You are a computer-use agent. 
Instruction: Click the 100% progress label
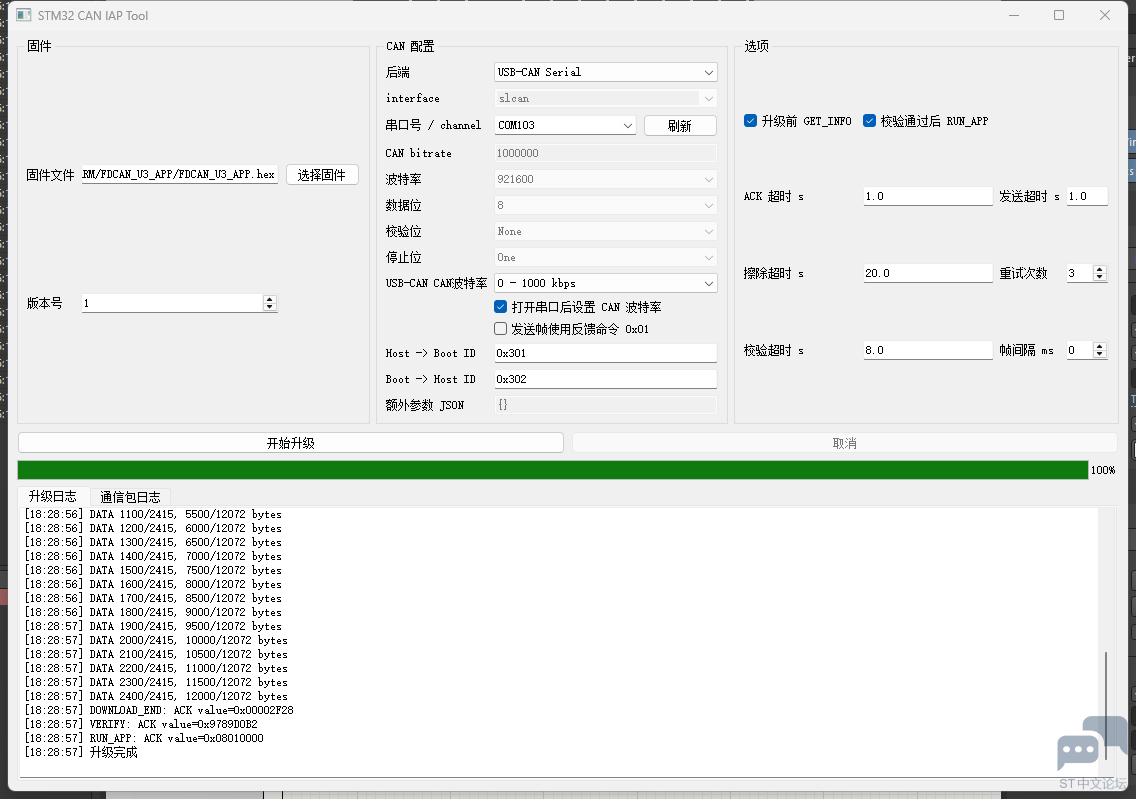point(1103,470)
